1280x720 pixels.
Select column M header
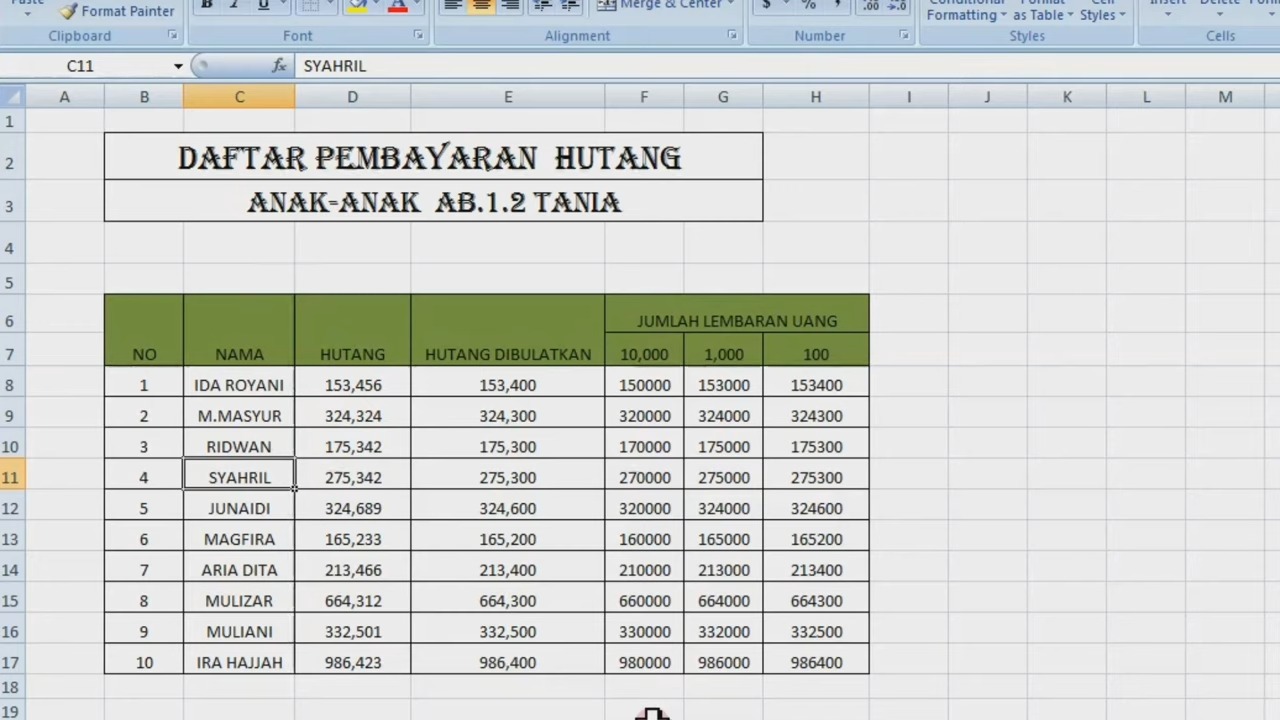(x=1225, y=97)
